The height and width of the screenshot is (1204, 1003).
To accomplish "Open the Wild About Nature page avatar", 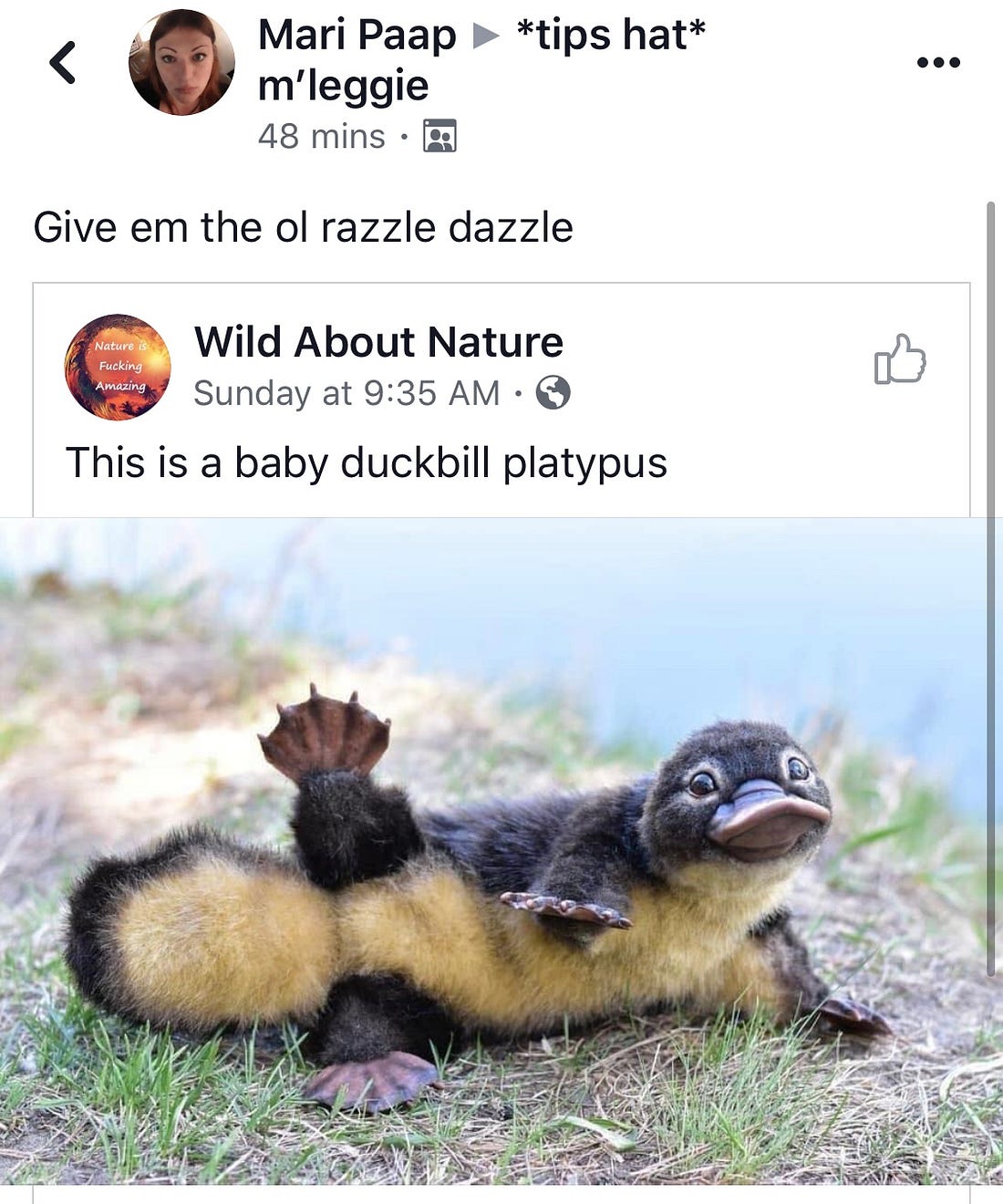I will click(x=118, y=367).
